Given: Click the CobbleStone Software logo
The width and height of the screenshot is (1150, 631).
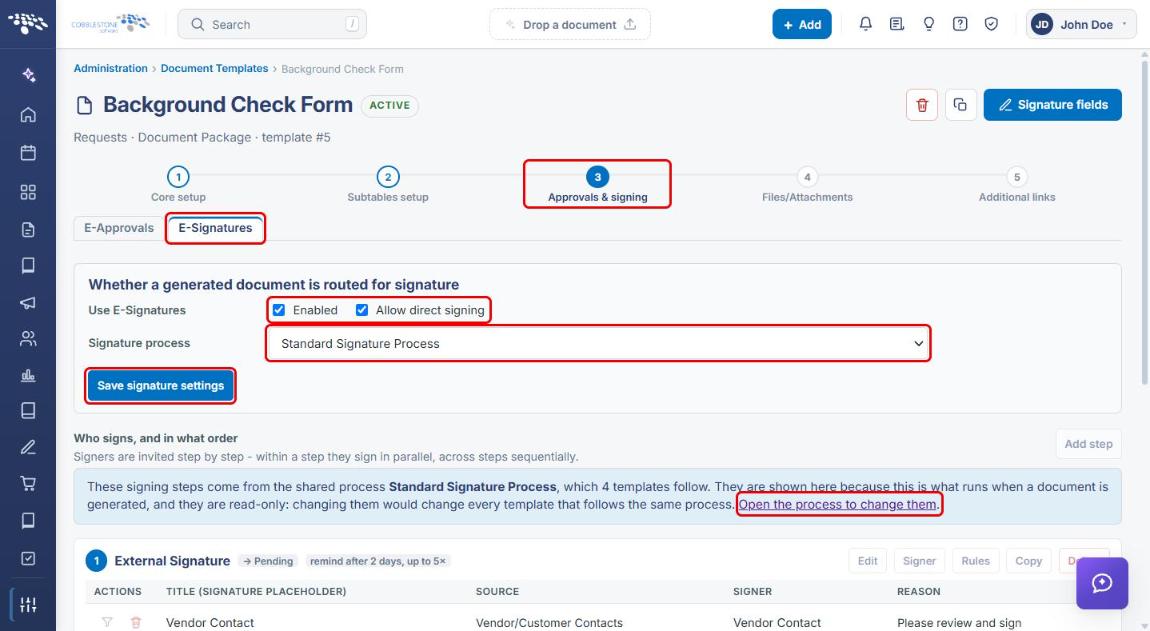Looking at the screenshot, I should coord(110,23).
